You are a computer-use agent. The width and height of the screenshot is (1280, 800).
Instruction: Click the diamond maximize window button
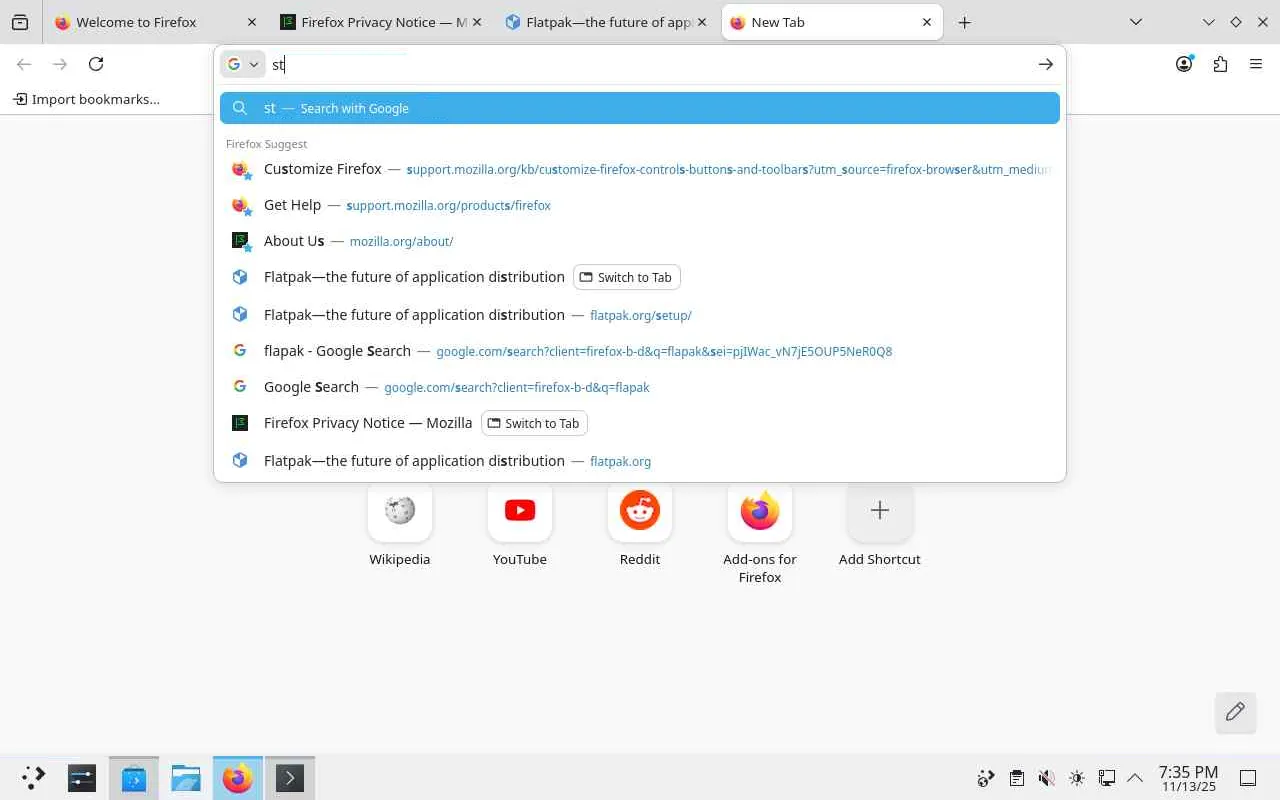click(x=1235, y=22)
